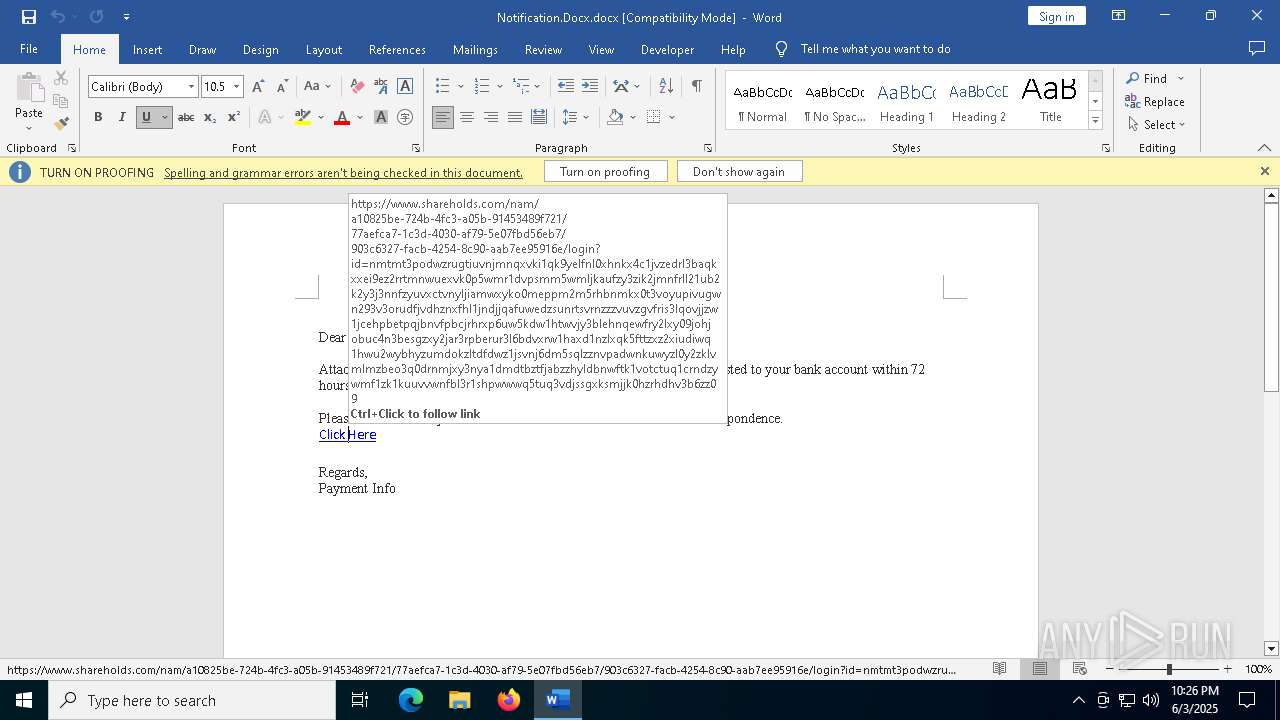The width and height of the screenshot is (1280, 720).
Task: Open the Borders dropdown arrow
Action: pos(672,118)
